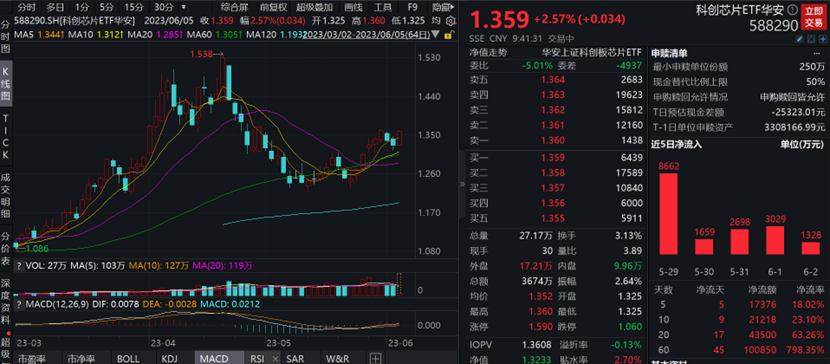The image size is (830, 364).
Task: Select the 5分 period
Action: [x=106, y=7]
